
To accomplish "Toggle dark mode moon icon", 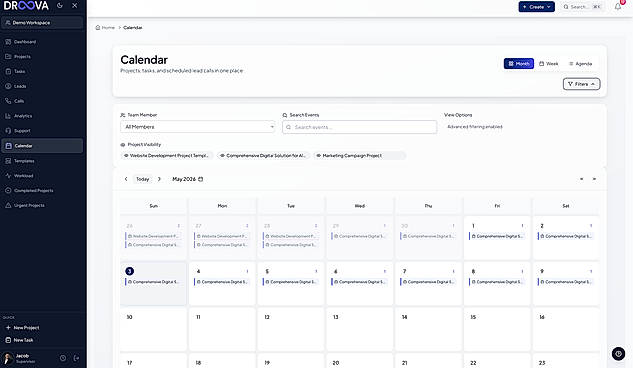I will [60, 6].
